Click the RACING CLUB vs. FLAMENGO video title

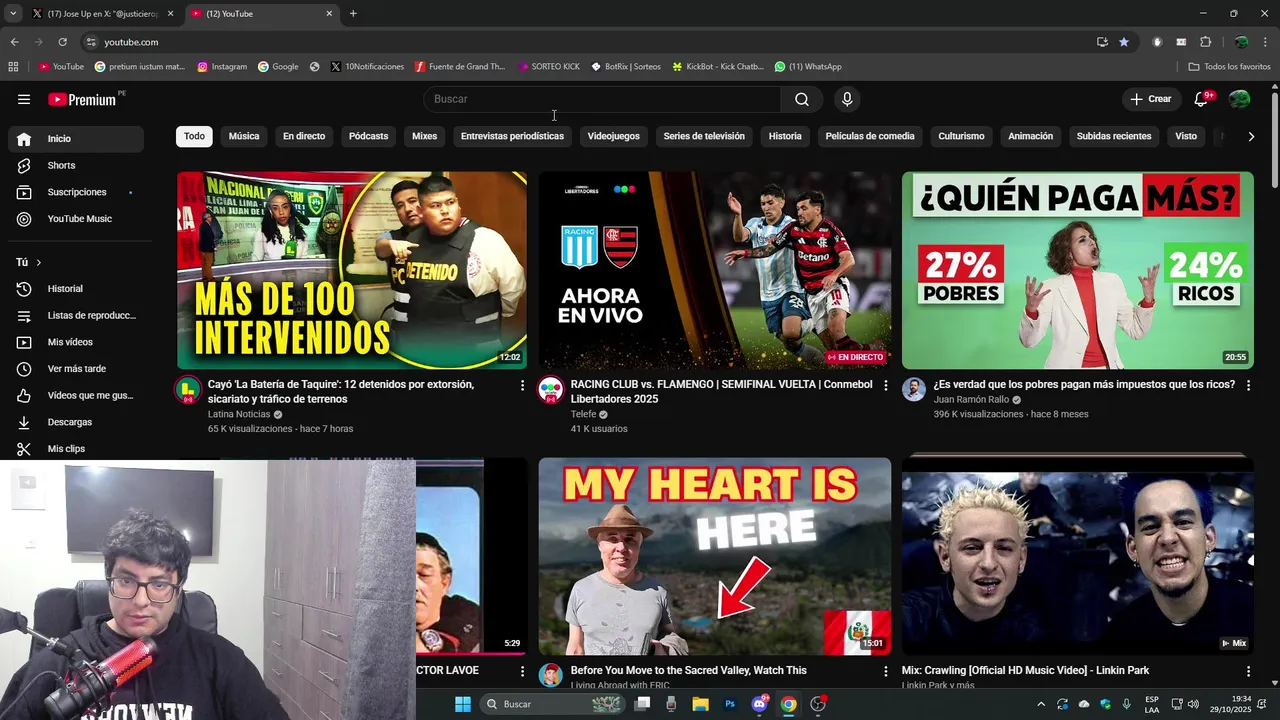[x=721, y=391]
